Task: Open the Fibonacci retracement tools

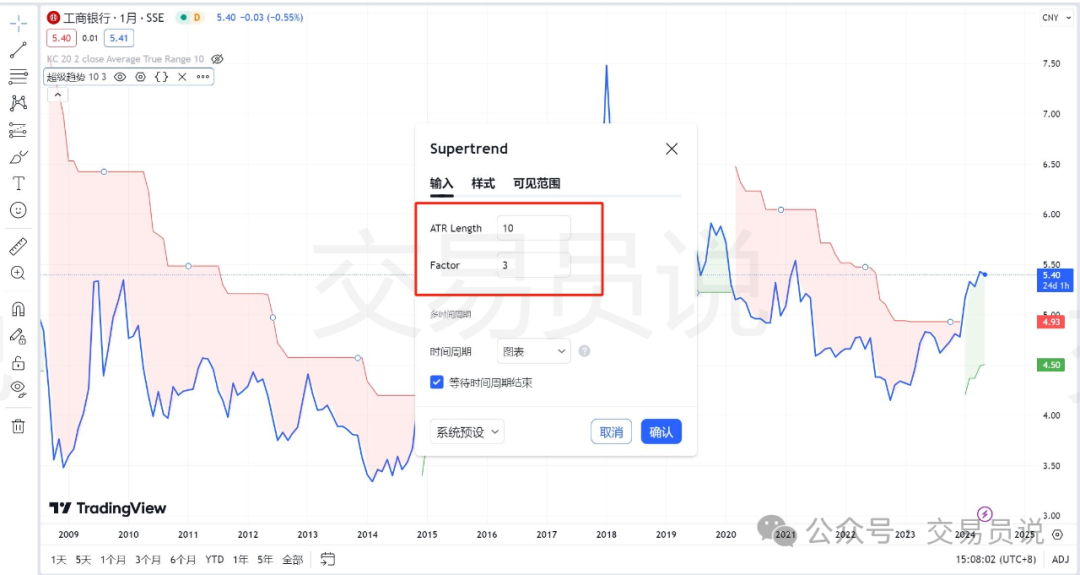Action: [19, 76]
